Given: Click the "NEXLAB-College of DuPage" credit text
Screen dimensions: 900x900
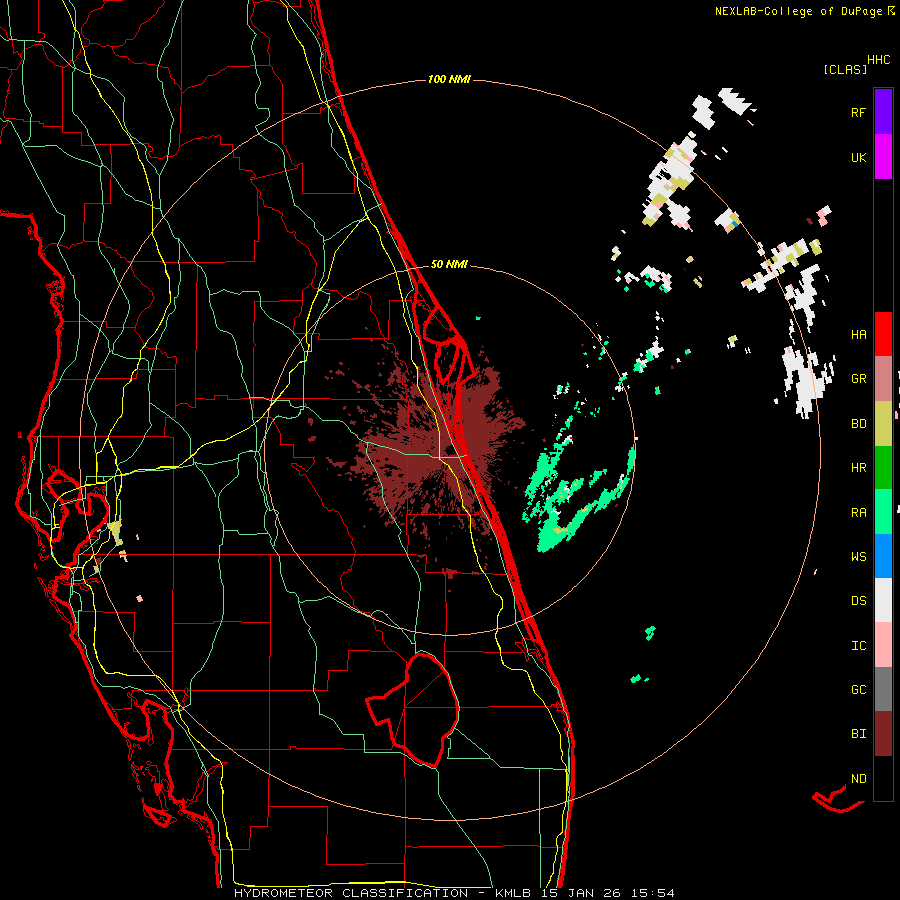Looking at the screenshot, I should coord(800,11).
